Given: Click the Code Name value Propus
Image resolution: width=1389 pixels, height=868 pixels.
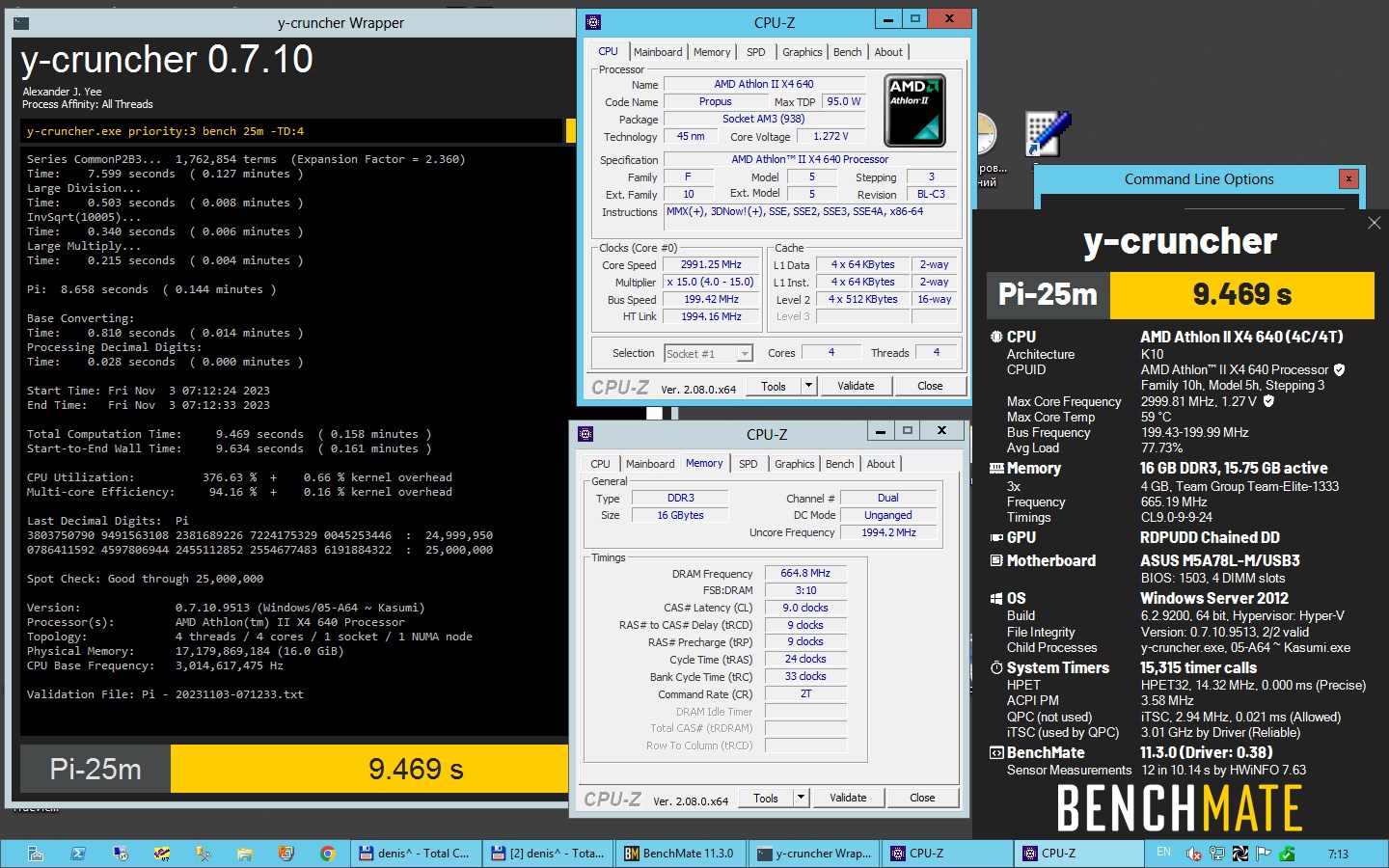Looking at the screenshot, I should [715, 101].
